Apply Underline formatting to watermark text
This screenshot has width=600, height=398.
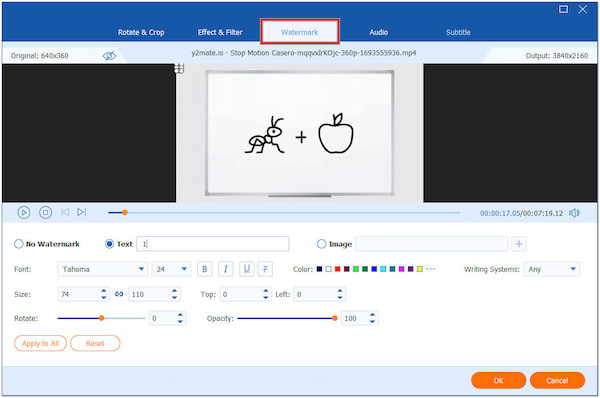(x=247, y=269)
